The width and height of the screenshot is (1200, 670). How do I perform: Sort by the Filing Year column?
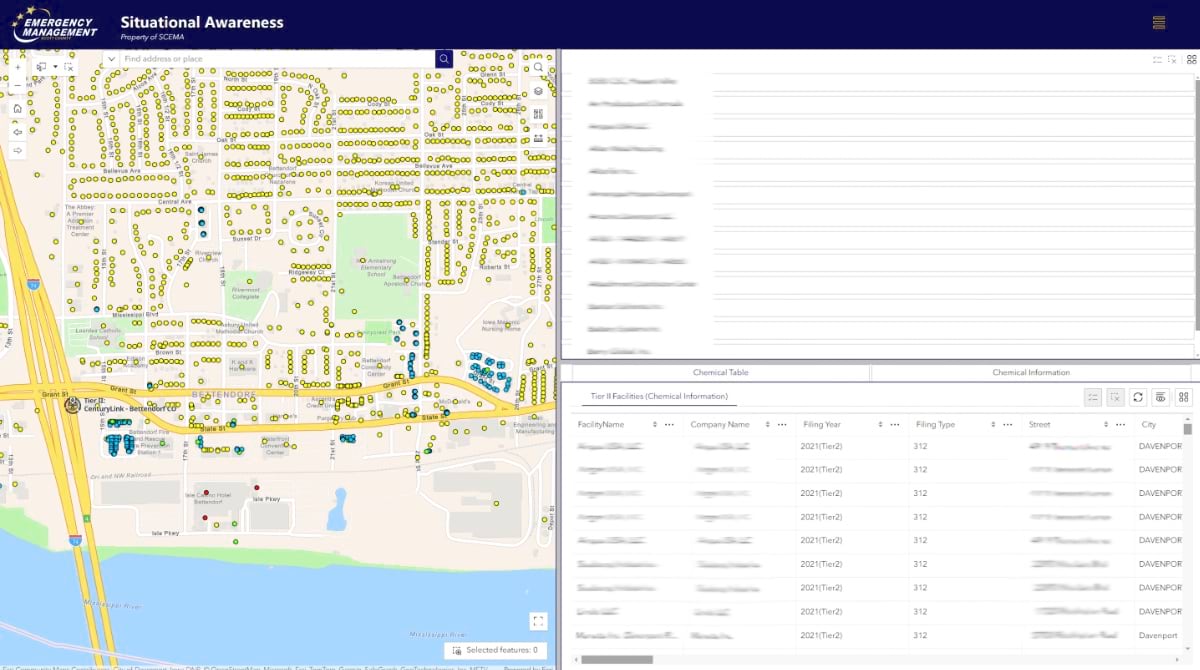[x=881, y=424]
